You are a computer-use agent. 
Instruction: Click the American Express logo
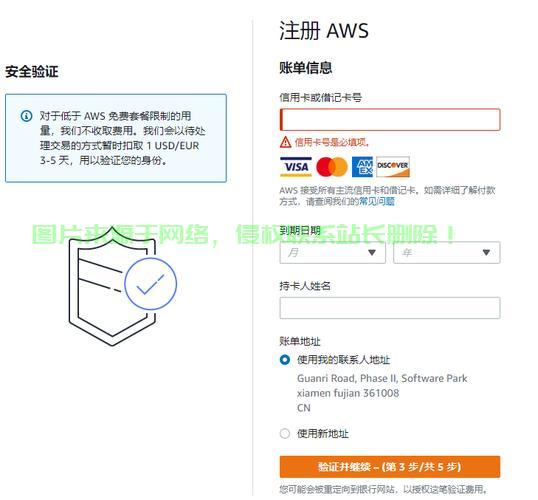(x=362, y=167)
